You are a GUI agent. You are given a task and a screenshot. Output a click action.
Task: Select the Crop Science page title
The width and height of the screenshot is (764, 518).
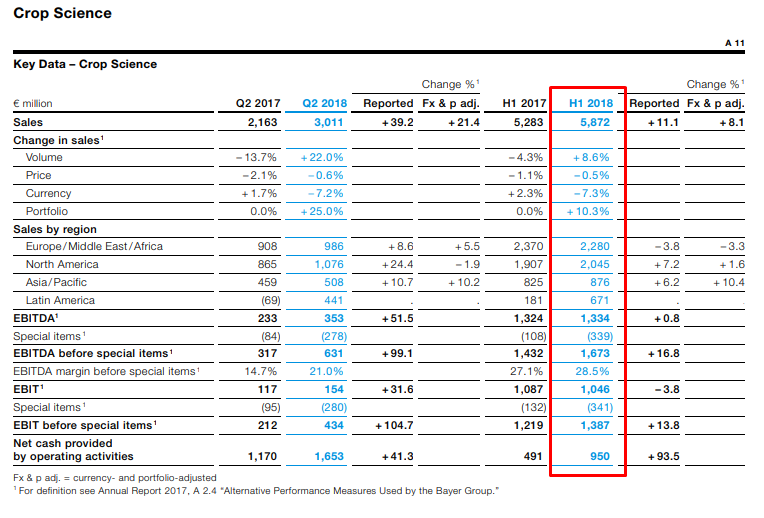[x=62, y=14]
